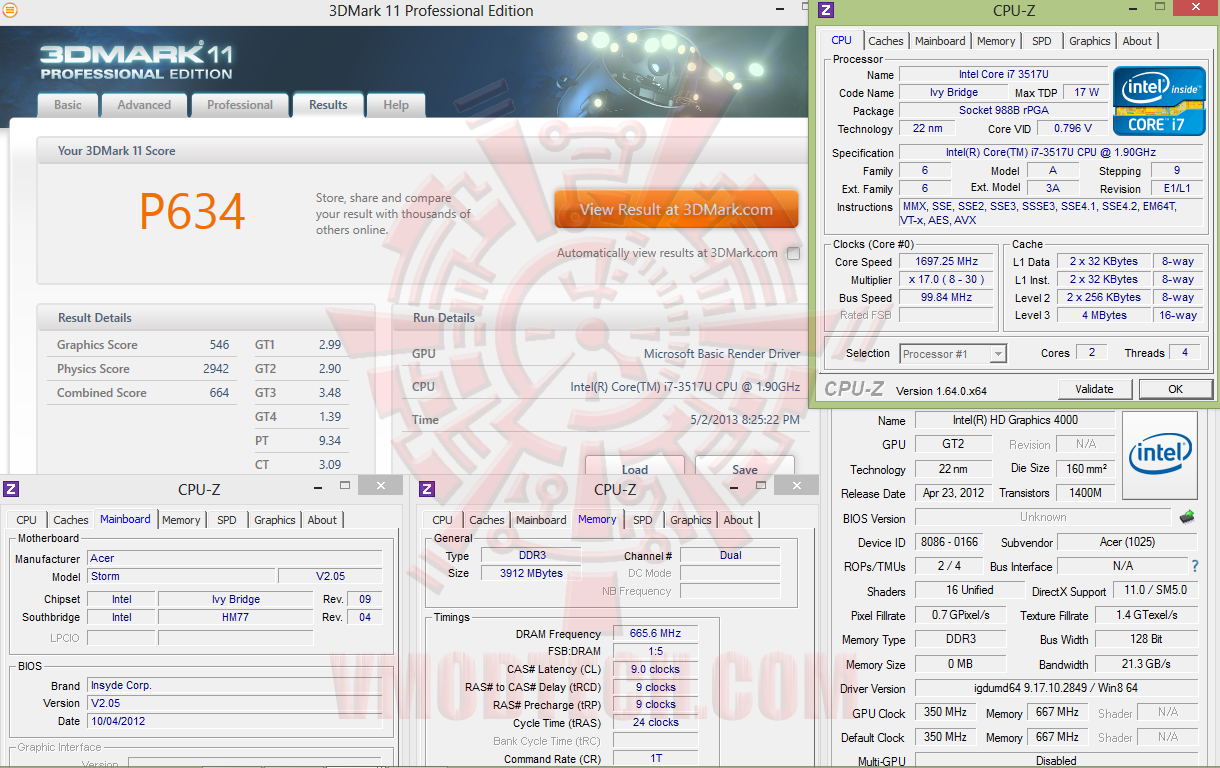The image size is (1220, 768).
Task: Switch to CPU tab in CPU-Z Mainboard window
Action: [x=27, y=520]
